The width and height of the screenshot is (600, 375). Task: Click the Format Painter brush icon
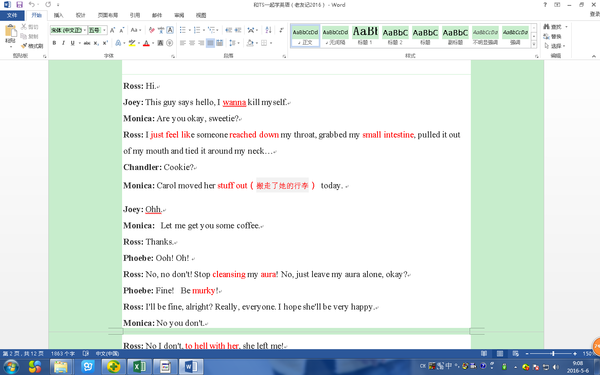[x=24, y=46]
